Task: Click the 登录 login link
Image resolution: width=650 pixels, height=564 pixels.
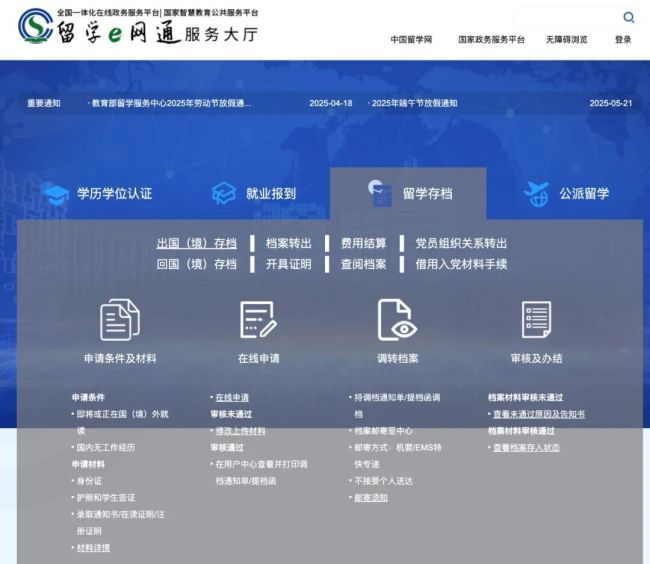Action: (x=623, y=40)
